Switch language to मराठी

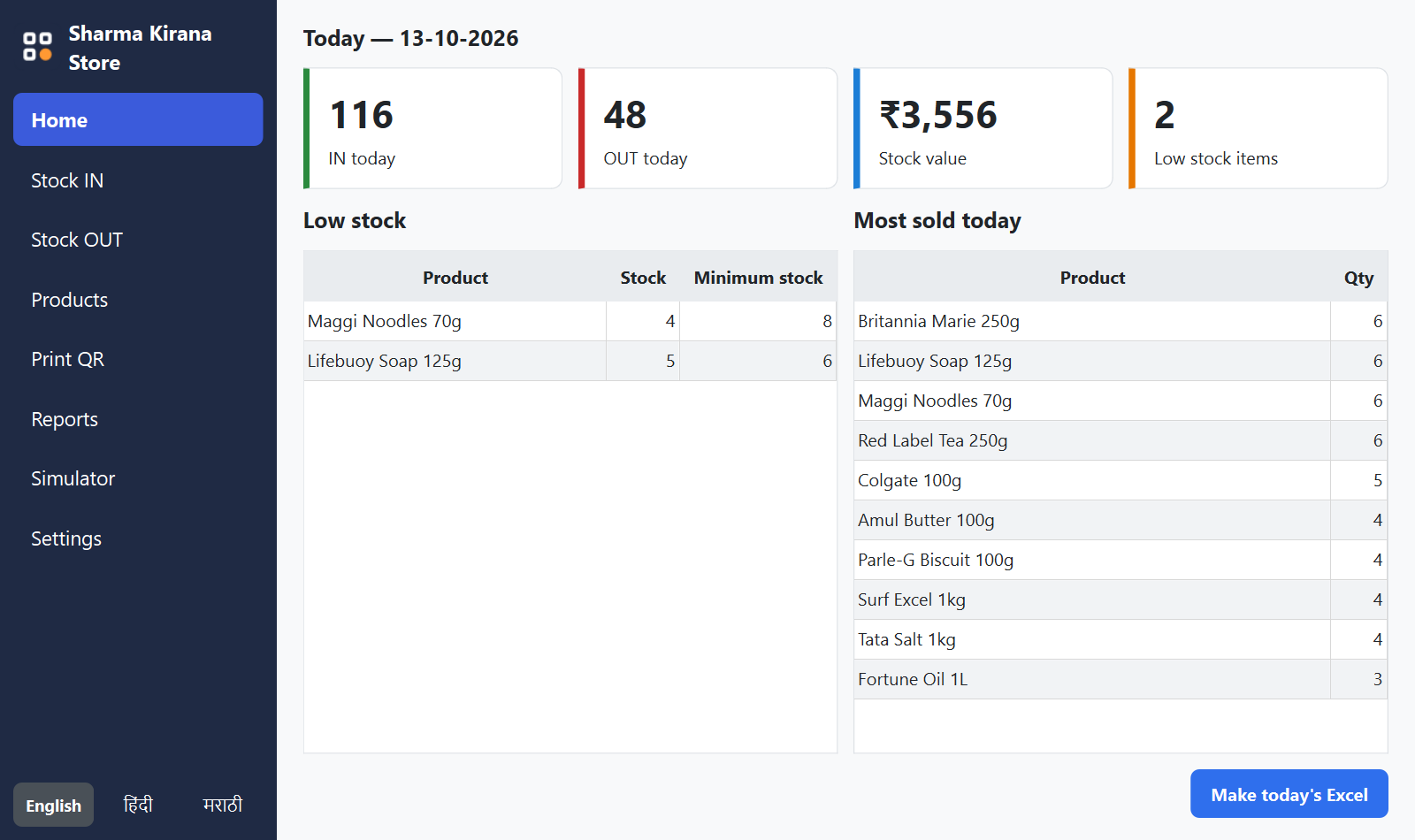tap(223, 805)
